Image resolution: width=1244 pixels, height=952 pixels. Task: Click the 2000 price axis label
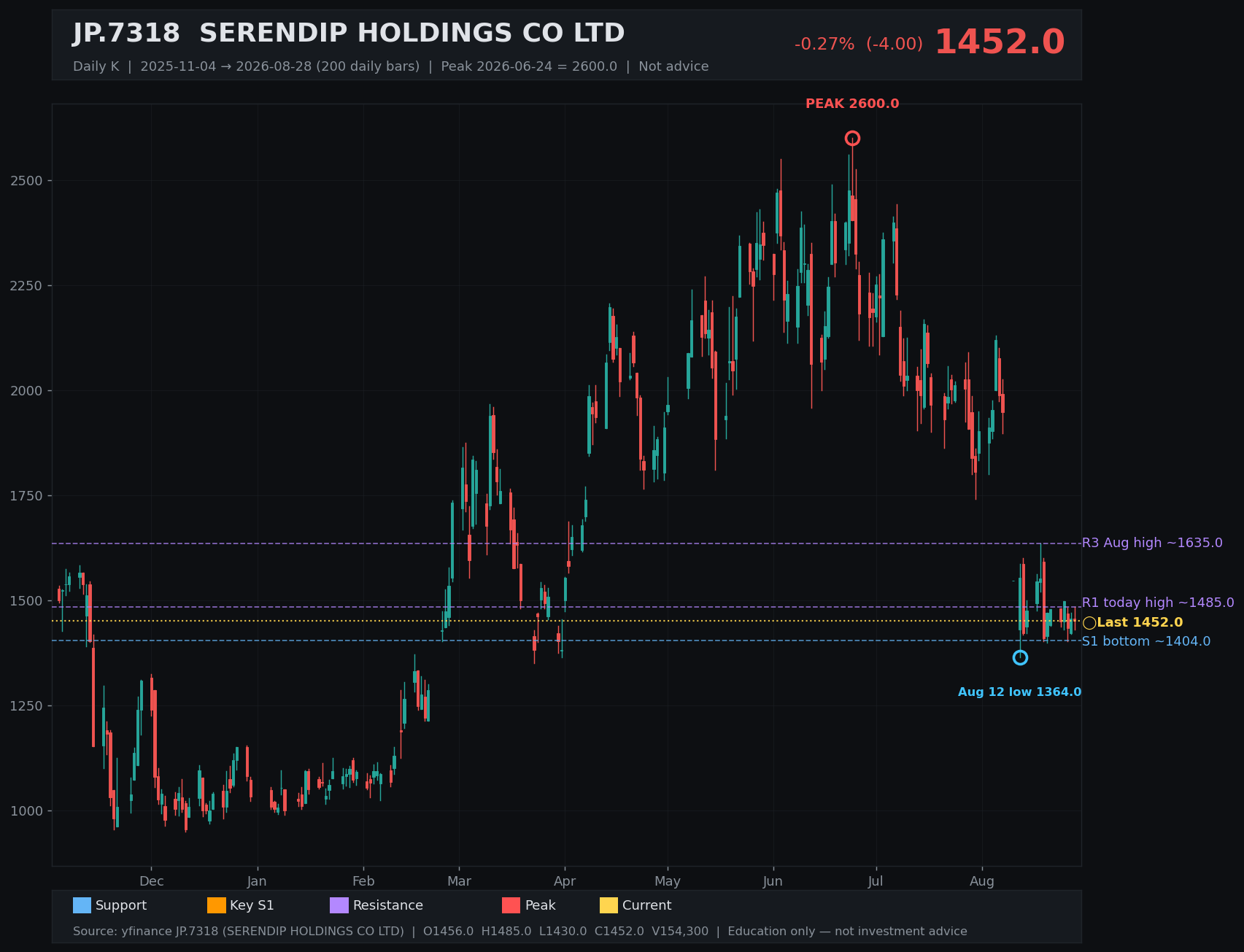pyautogui.click(x=26, y=391)
